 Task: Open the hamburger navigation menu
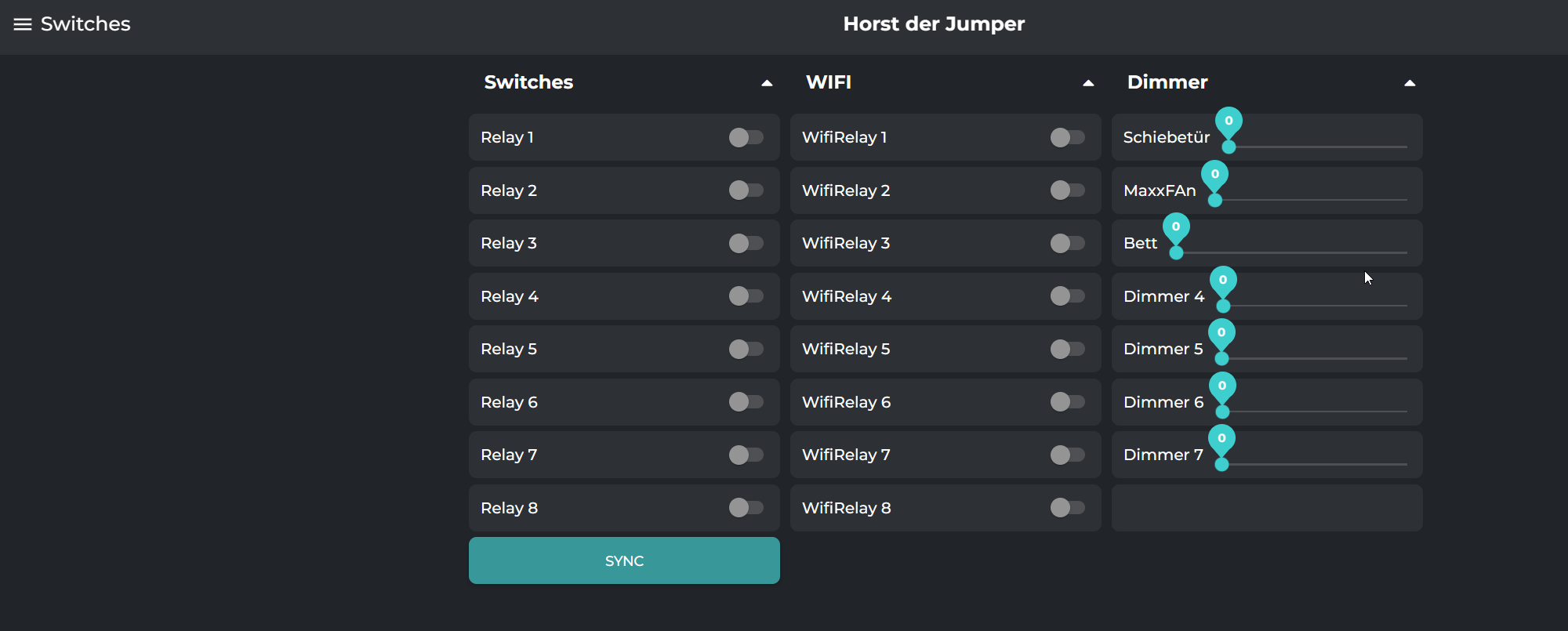[x=23, y=24]
